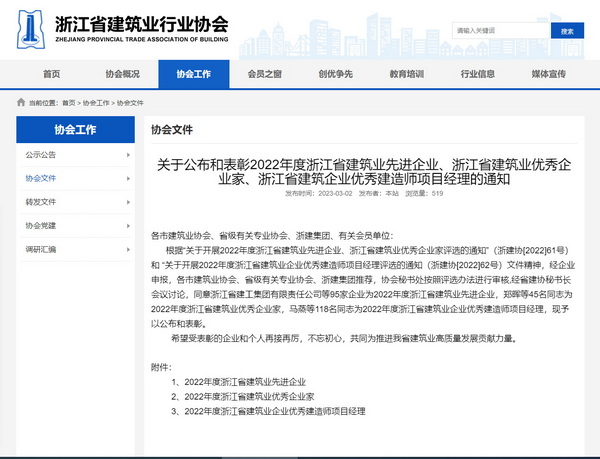Screen dimensions: 600x459
Task: Click arrow icon beside 协会文件
Action: pos(130,178)
